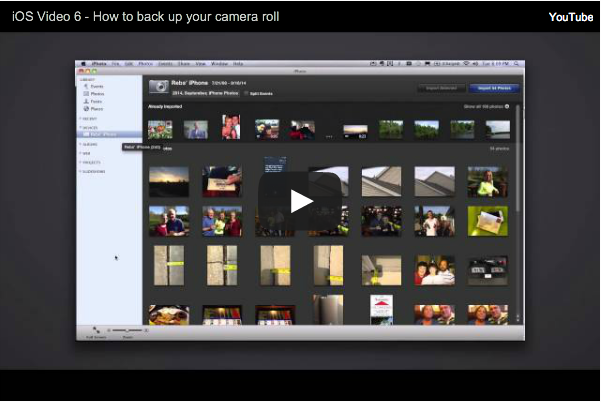Select the green envelope photo thumbnail
The width and height of the screenshot is (601, 402).
tap(488, 221)
